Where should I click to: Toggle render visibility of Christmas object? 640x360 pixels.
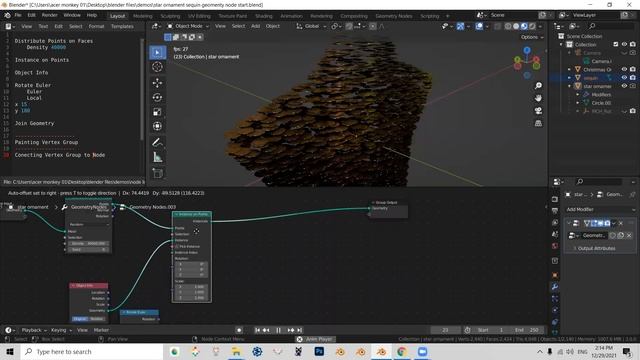point(633,69)
